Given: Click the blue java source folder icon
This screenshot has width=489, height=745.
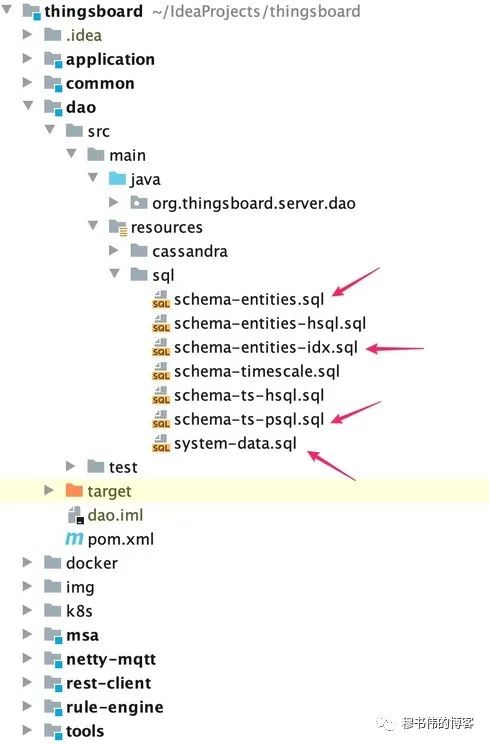Looking at the screenshot, I should coord(117,179).
